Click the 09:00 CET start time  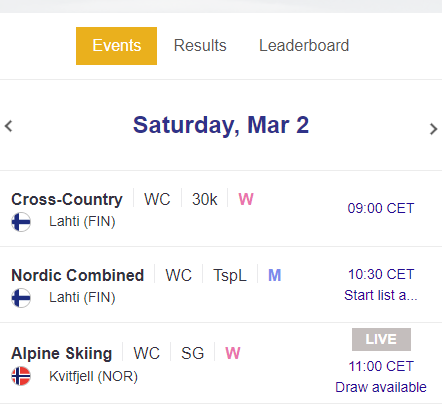click(381, 208)
